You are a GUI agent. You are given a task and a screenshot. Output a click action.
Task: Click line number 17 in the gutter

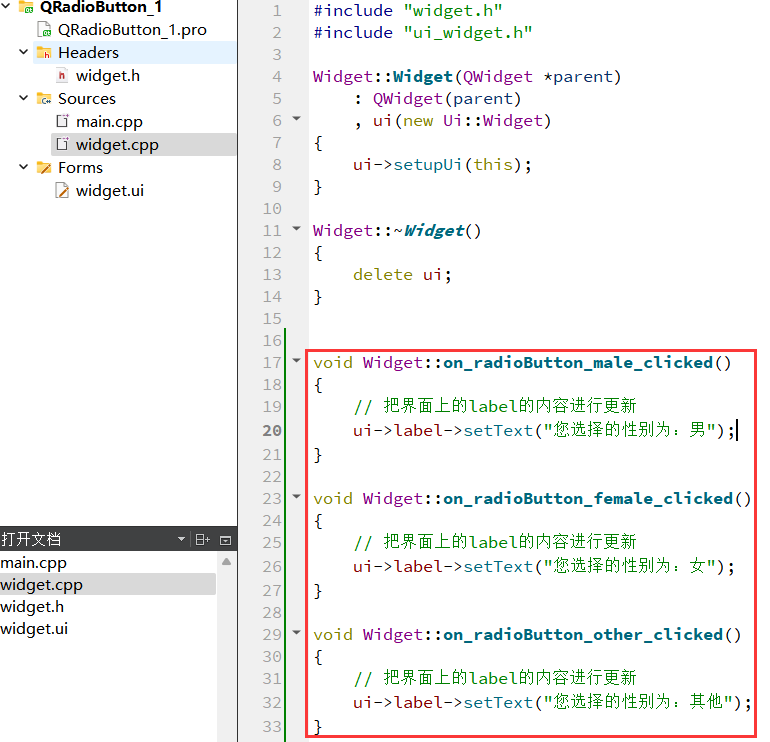click(272, 362)
